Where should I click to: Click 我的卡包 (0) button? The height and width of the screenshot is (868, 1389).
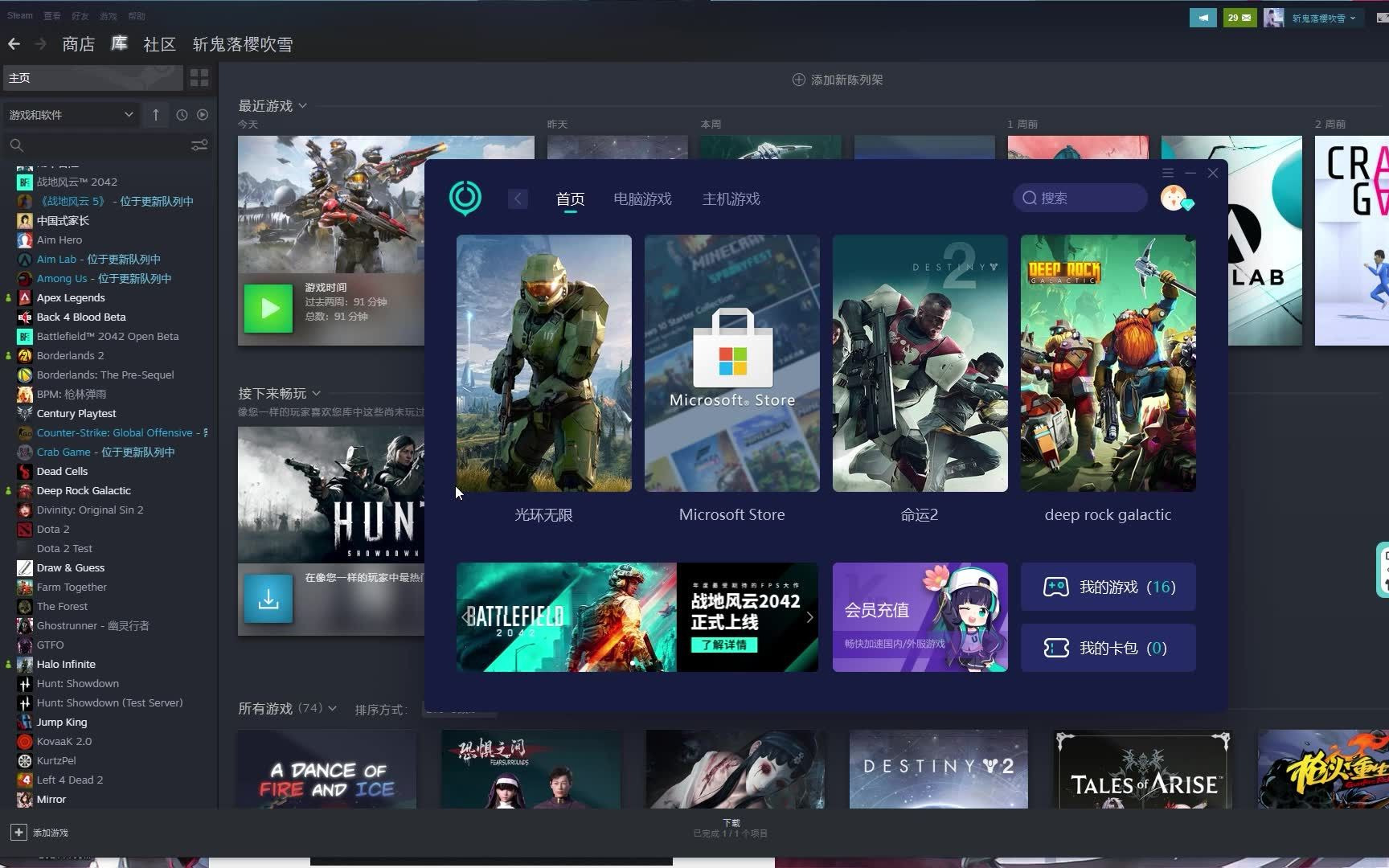point(1108,648)
